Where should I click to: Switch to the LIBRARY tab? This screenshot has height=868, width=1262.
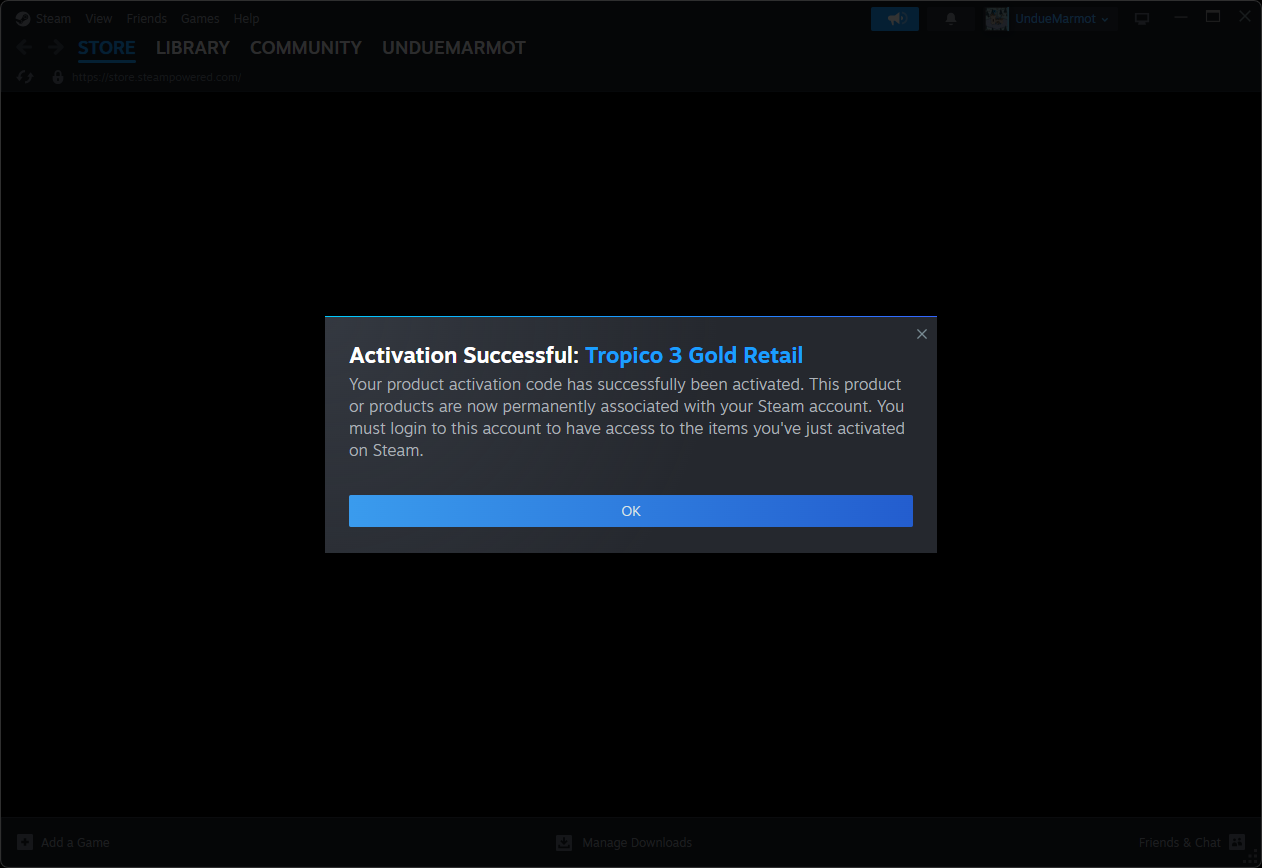tap(193, 48)
